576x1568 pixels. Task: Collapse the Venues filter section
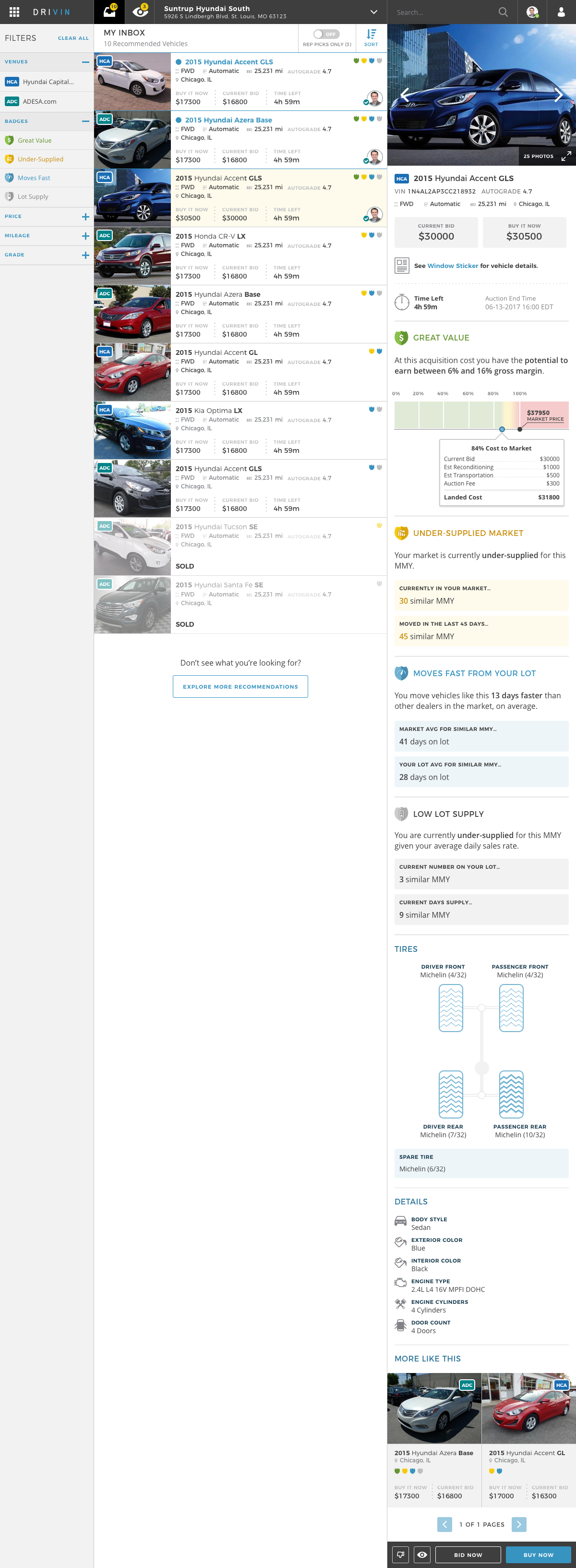click(85, 62)
